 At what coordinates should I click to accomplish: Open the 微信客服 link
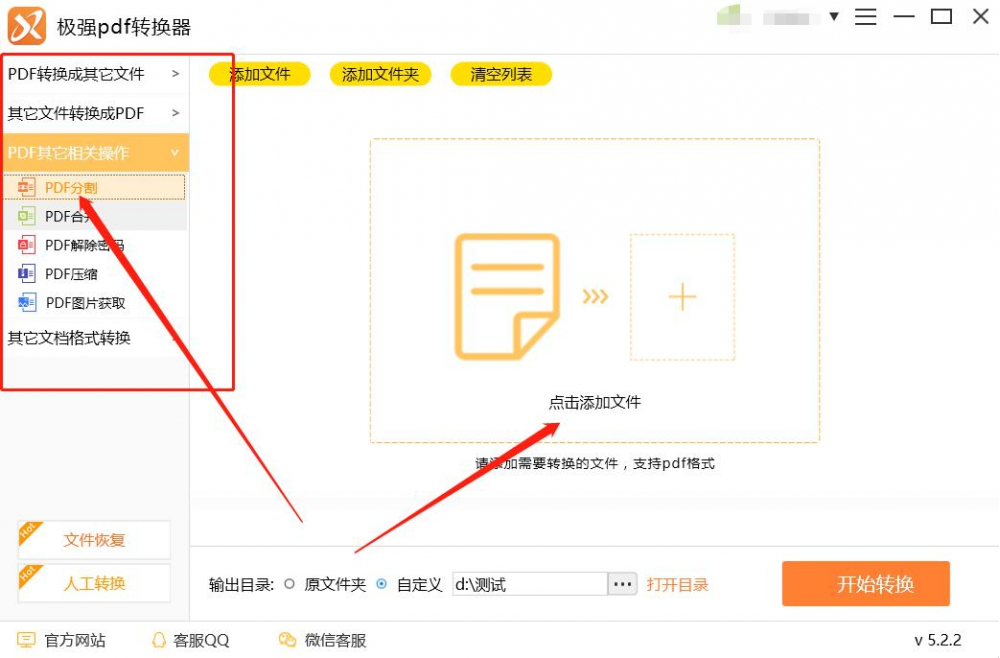coord(335,640)
